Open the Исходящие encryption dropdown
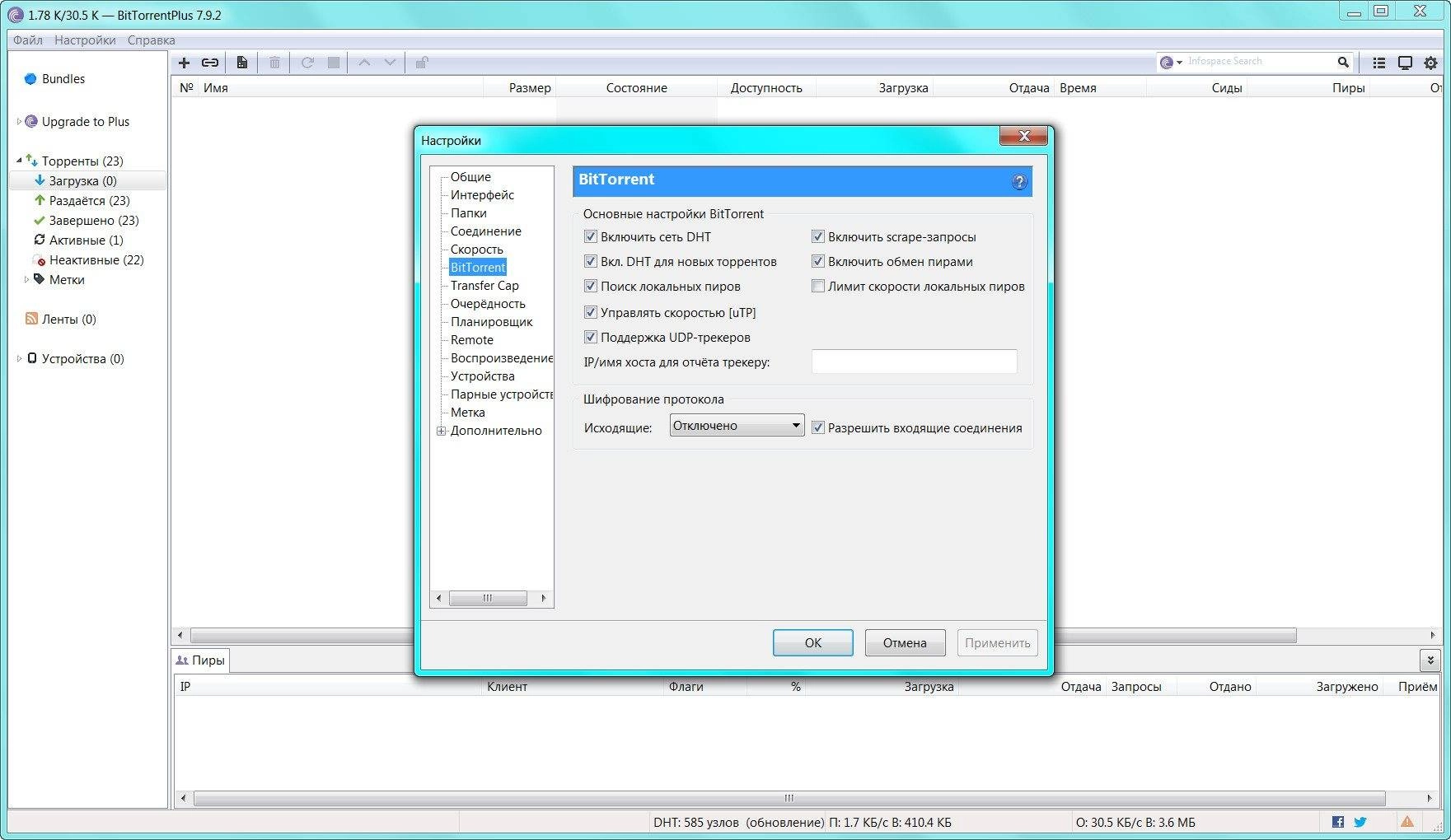This screenshot has width=1451, height=840. pos(737,426)
